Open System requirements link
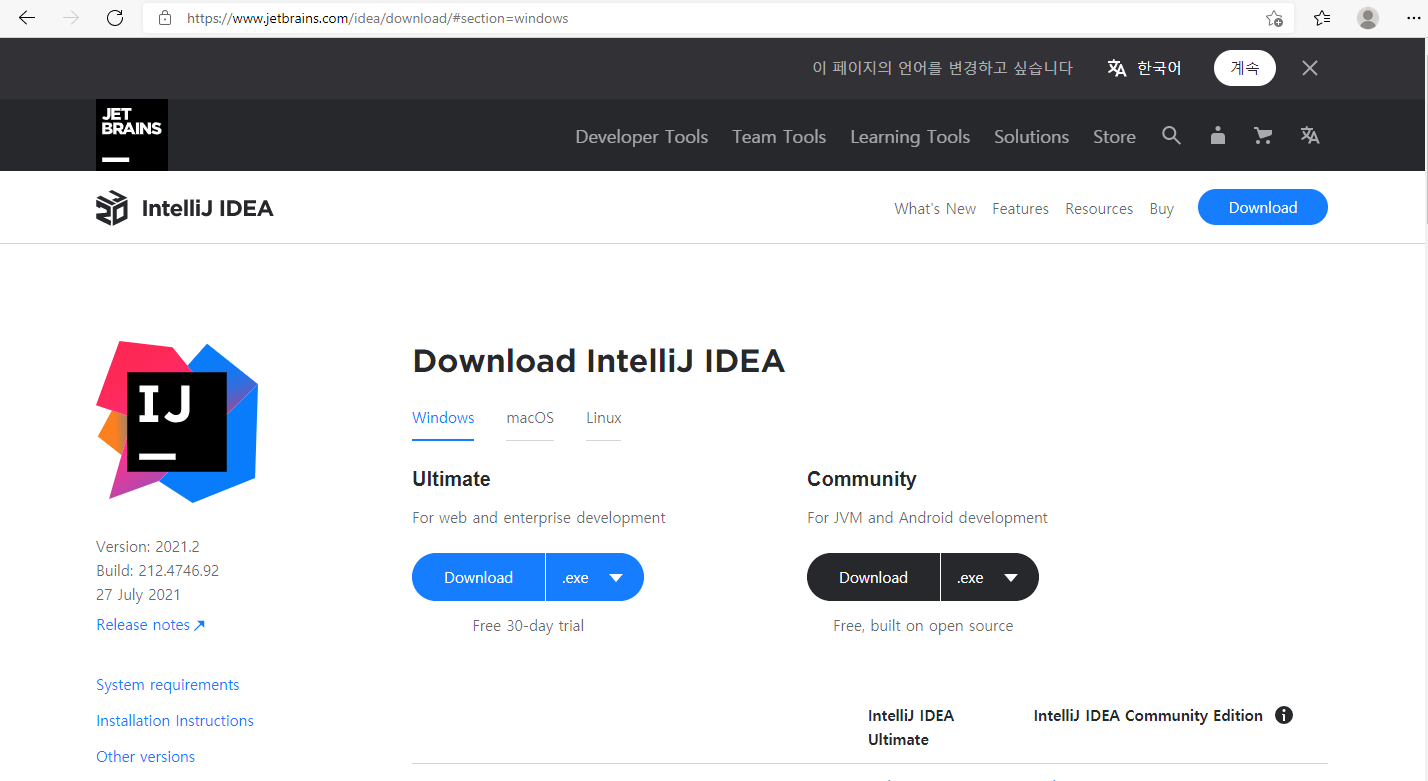The width and height of the screenshot is (1428, 781). coord(168,684)
